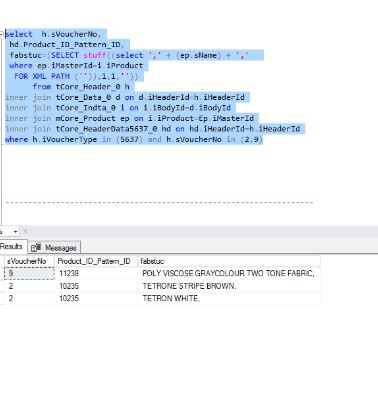378x395 pixels.
Task: Click 10235 in the TETRON WHITE row
Action: click(x=96, y=298)
